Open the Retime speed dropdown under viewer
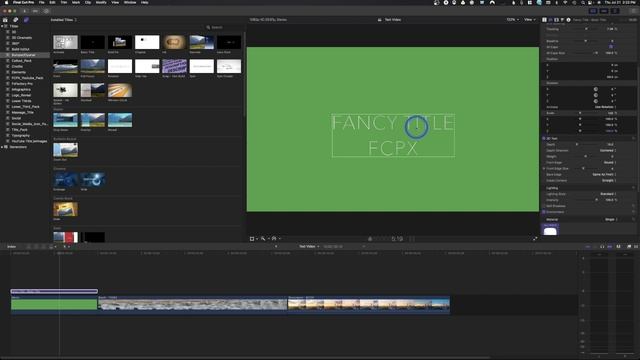640x360 pixels. [x=276, y=239]
